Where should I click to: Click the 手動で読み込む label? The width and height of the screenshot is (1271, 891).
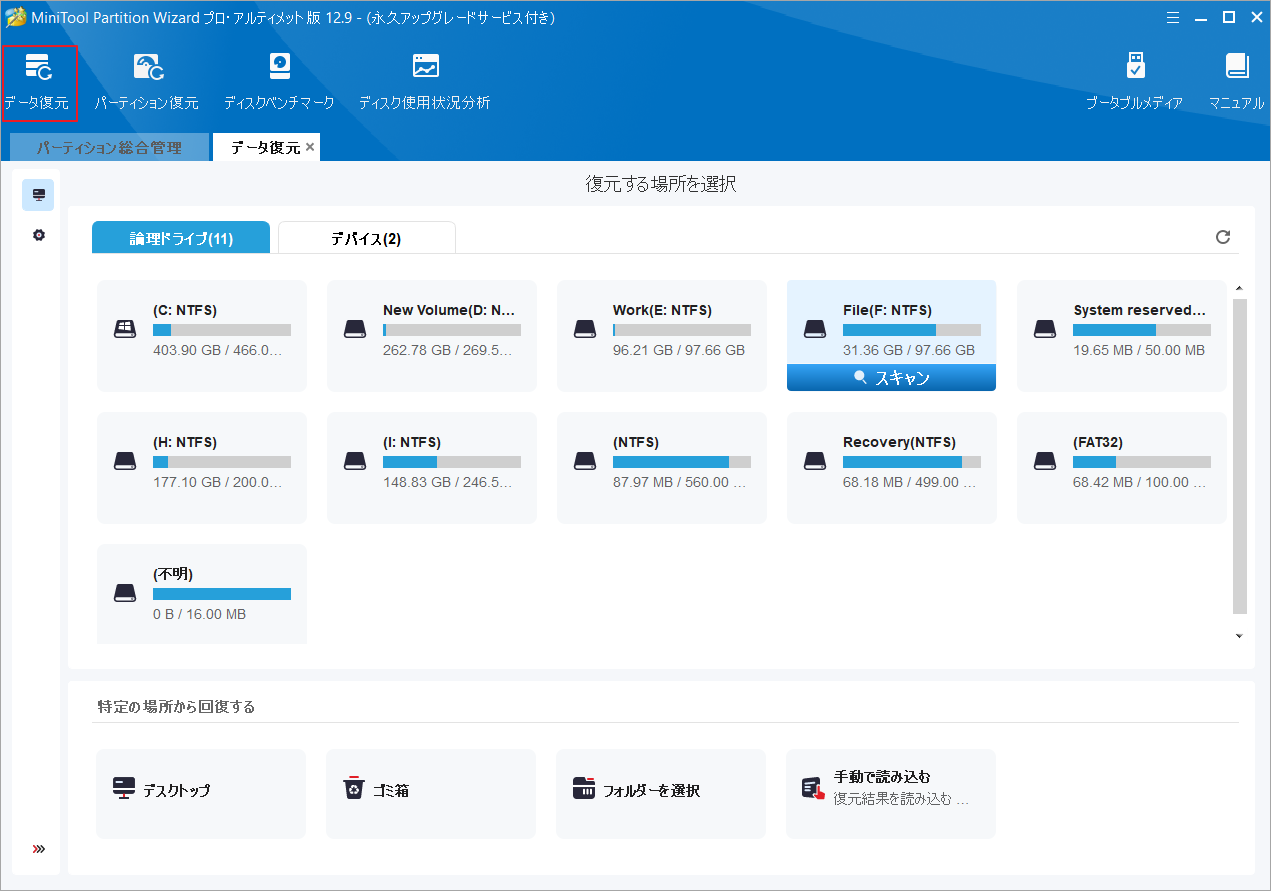[x=883, y=777]
